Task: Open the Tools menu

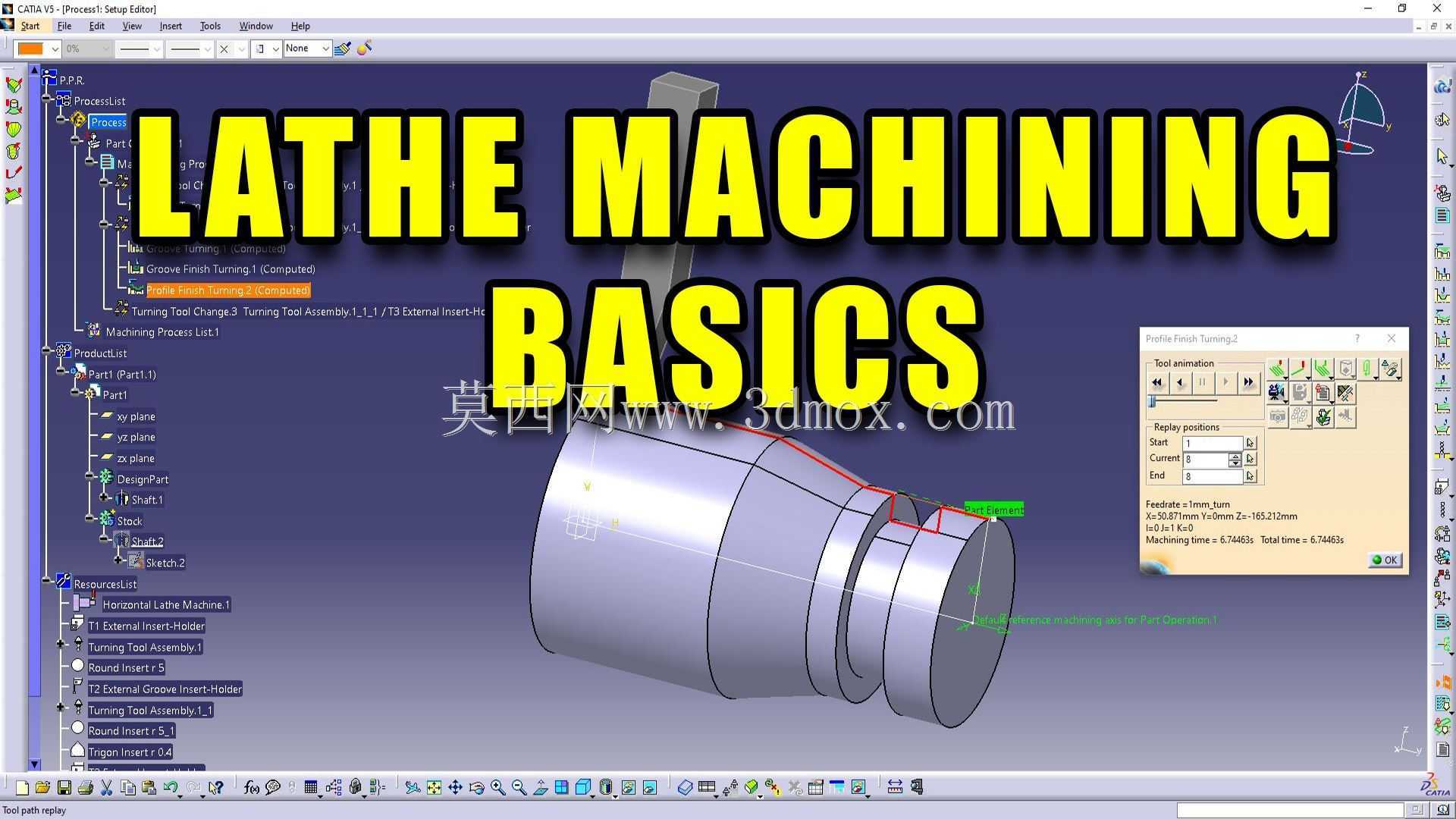Action: [x=210, y=26]
